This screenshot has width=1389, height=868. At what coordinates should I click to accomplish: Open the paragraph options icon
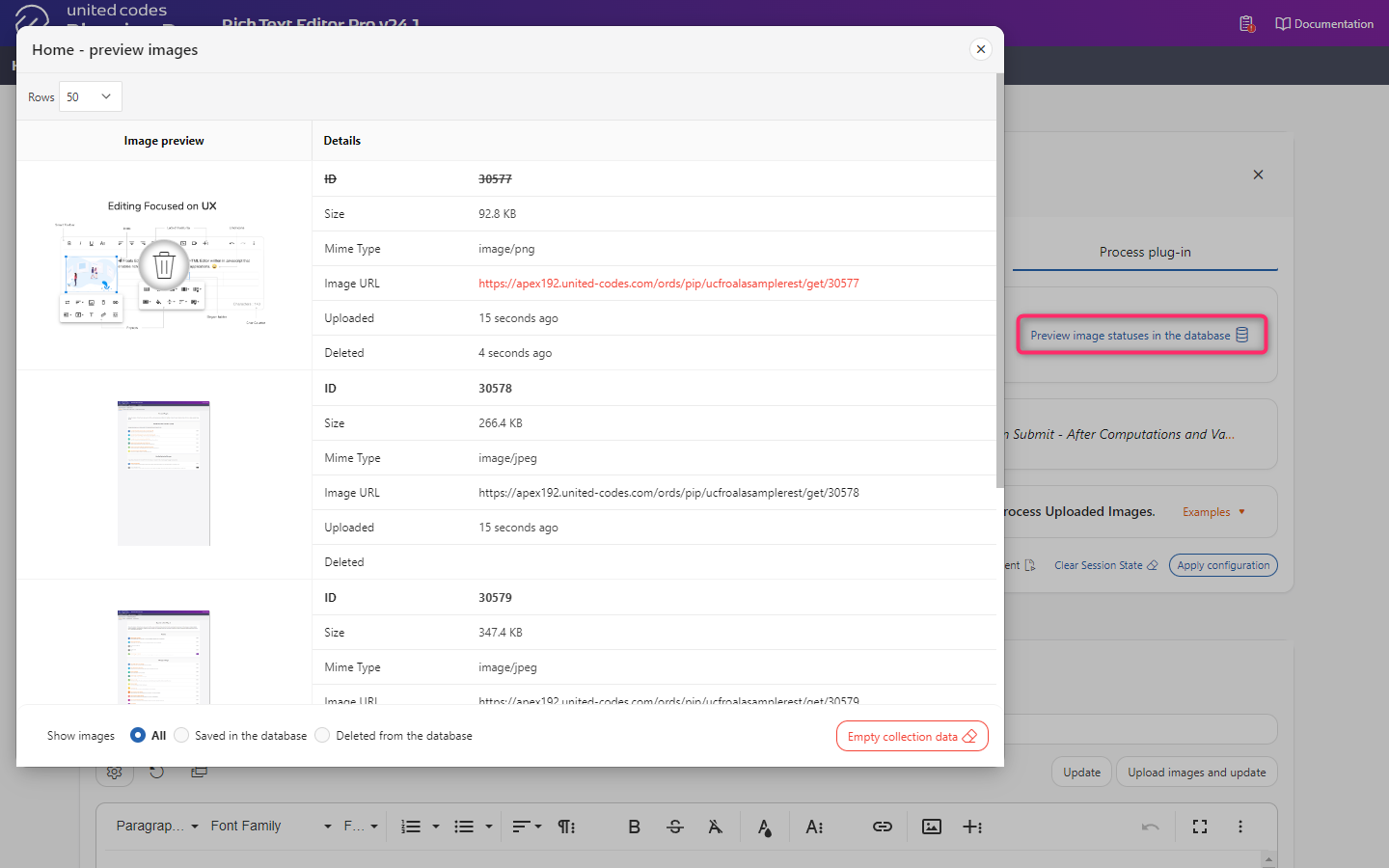566,827
